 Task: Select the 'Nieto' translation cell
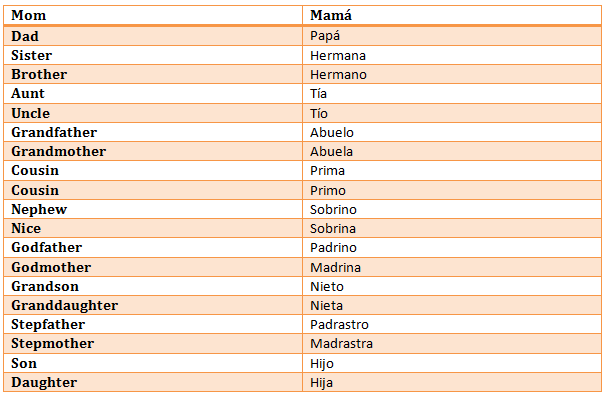click(452, 286)
